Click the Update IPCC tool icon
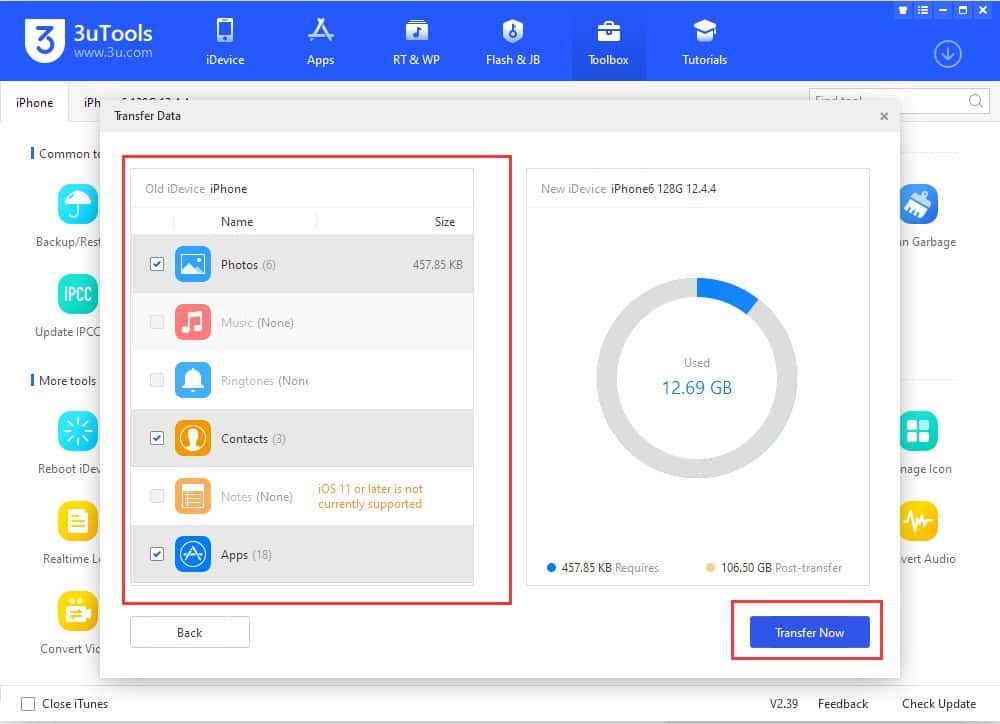 [75, 295]
